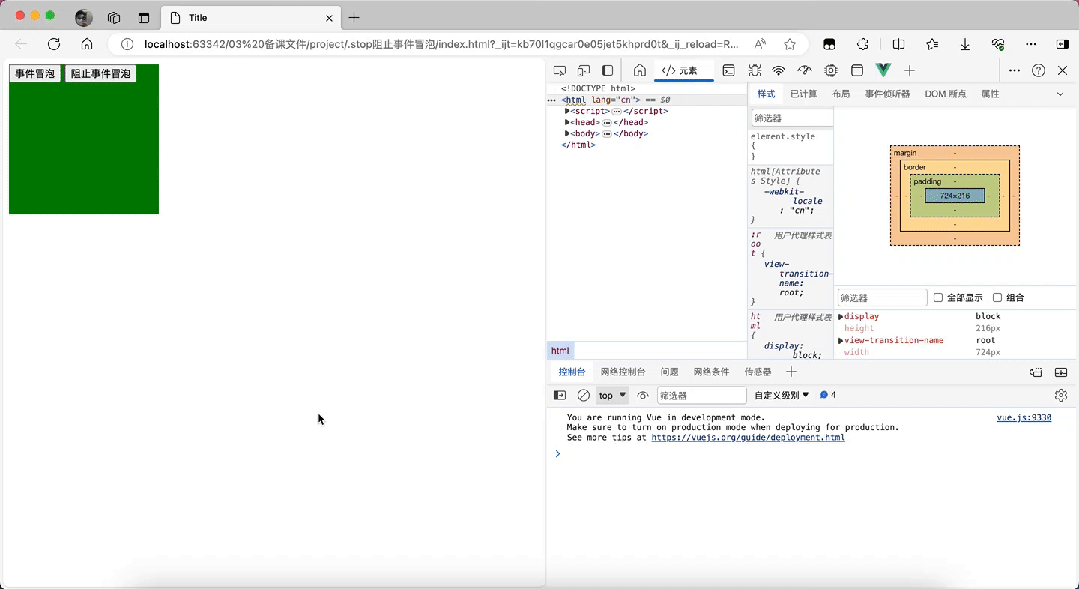Open split screen view icon
Screen dimensions: 1079x589
pyautogui.click(x=898, y=44)
